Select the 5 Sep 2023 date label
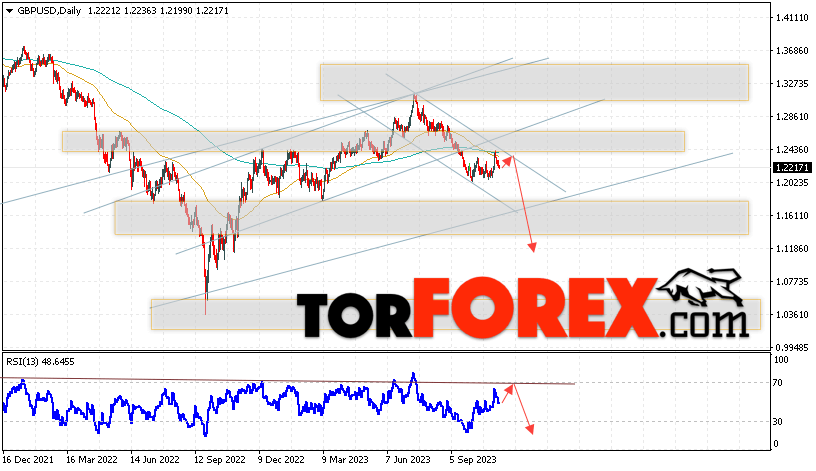816x471 pixels. pyautogui.click(x=473, y=460)
